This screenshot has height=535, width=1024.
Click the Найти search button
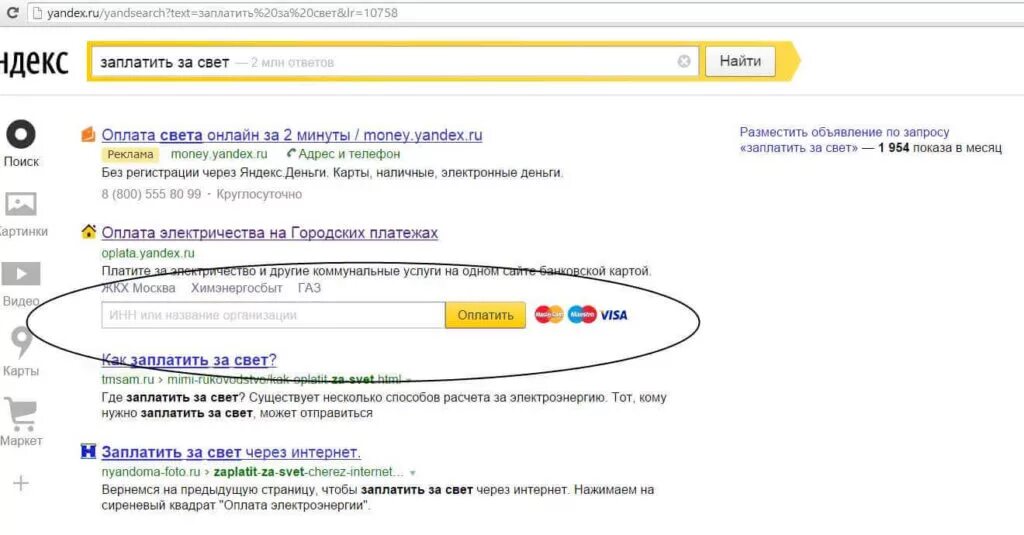(740, 61)
